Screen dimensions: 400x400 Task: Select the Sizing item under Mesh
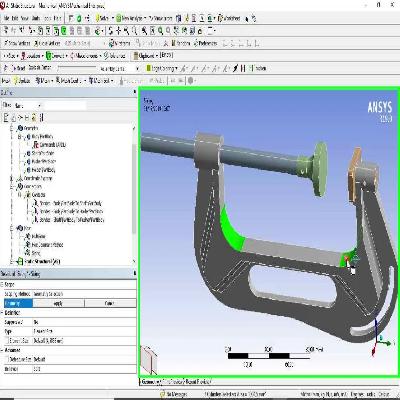(33, 253)
